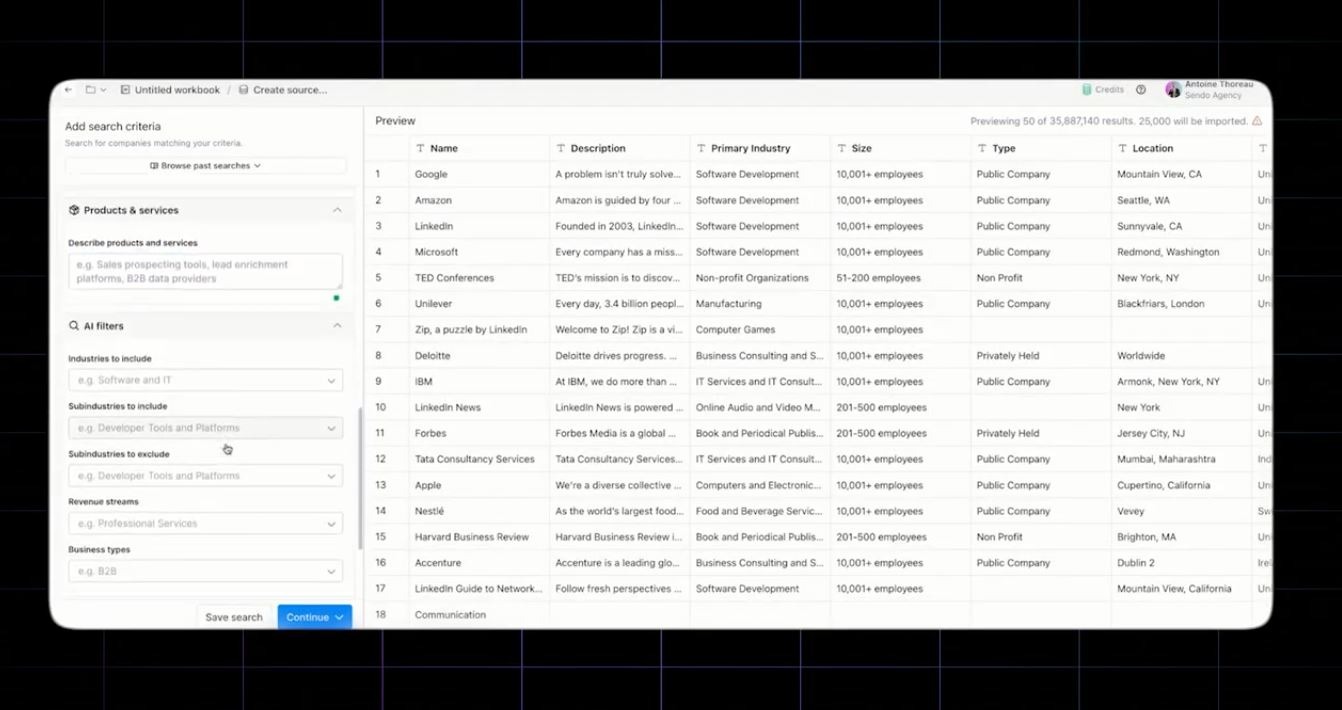Click the Dublin 2 location cell
Image resolution: width=1342 pixels, height=710 pixels.
(x=1181, y=563)
